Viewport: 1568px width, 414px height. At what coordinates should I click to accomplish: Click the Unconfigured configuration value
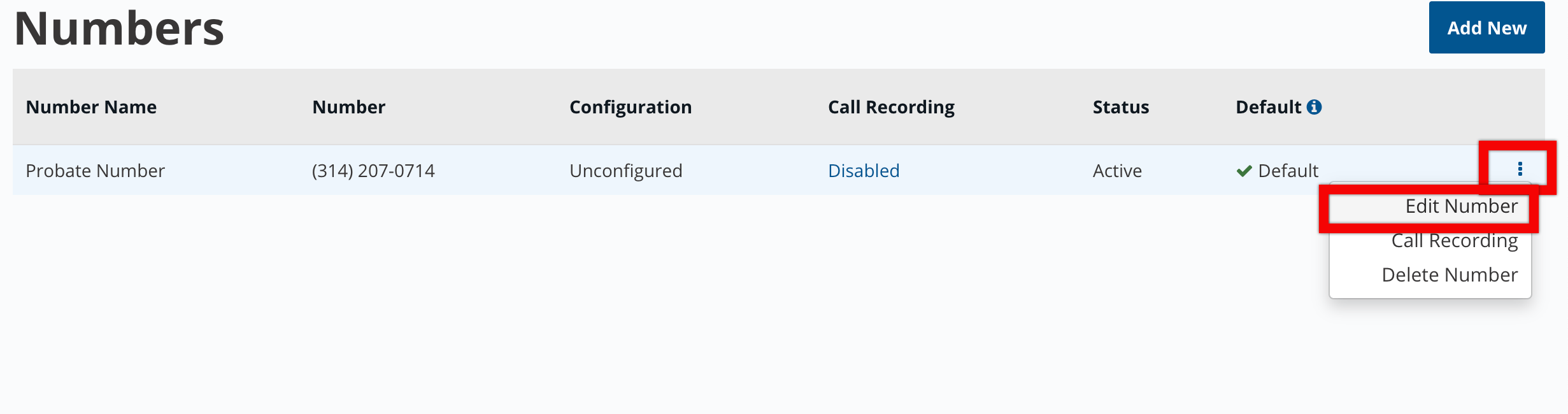pos(625,171)
